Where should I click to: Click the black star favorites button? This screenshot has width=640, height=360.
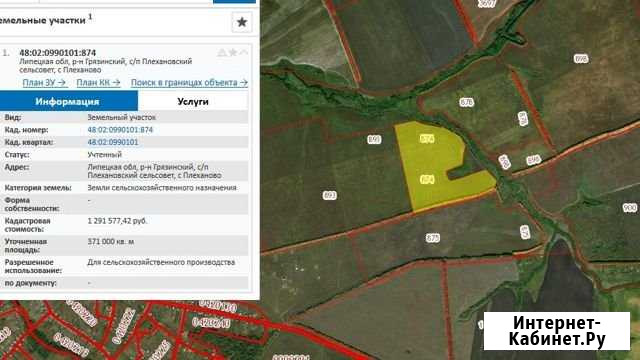[x=242, y=22]
